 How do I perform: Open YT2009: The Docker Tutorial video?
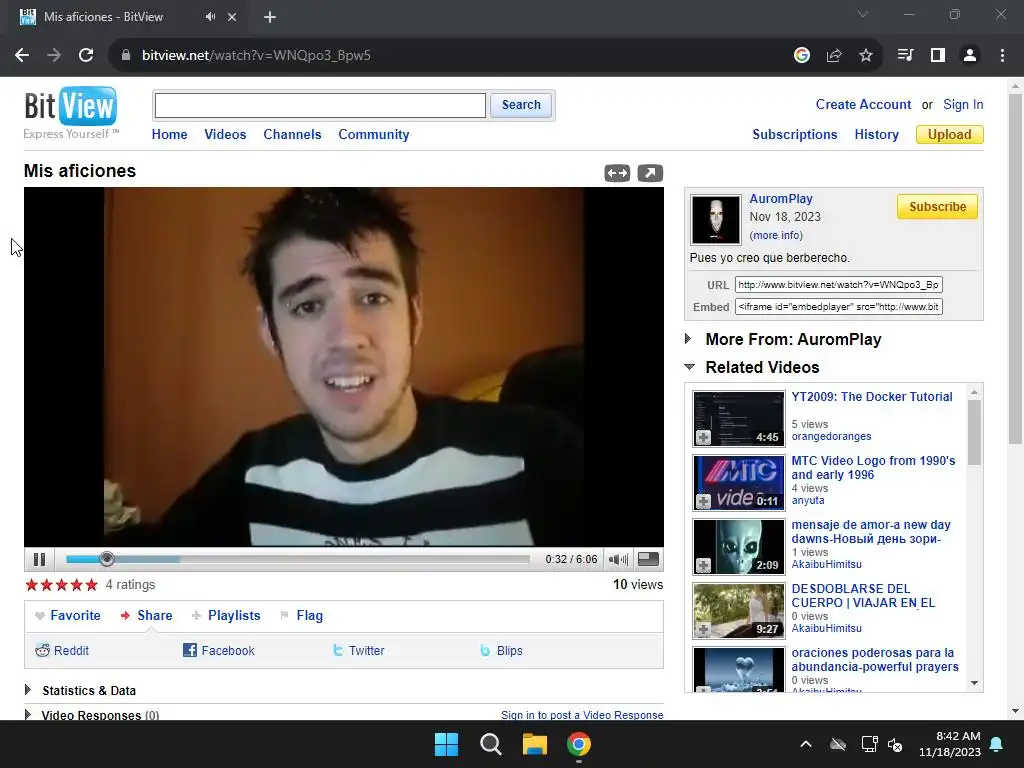(872, 396)
